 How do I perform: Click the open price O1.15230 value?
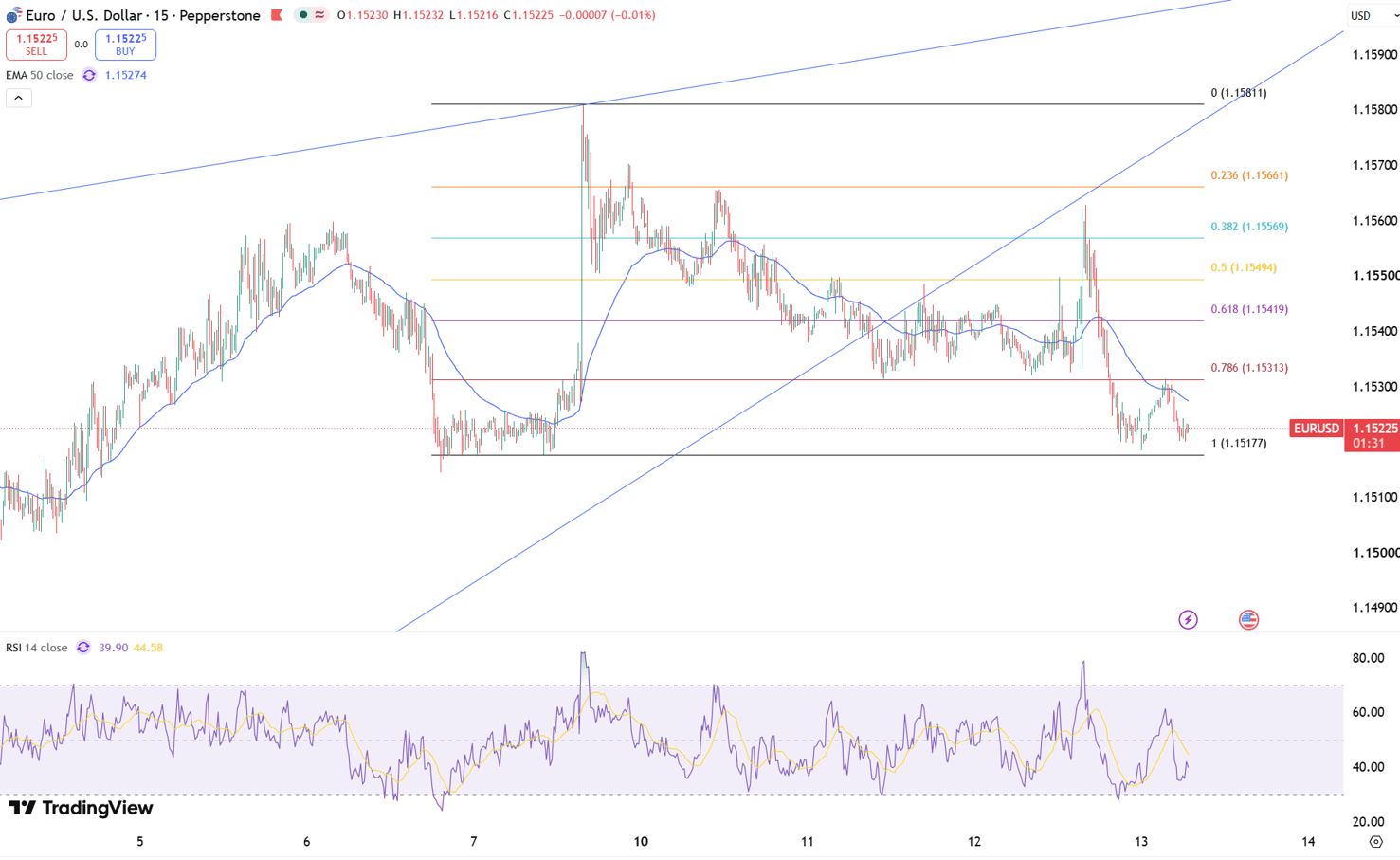click(x=362, y=15)
